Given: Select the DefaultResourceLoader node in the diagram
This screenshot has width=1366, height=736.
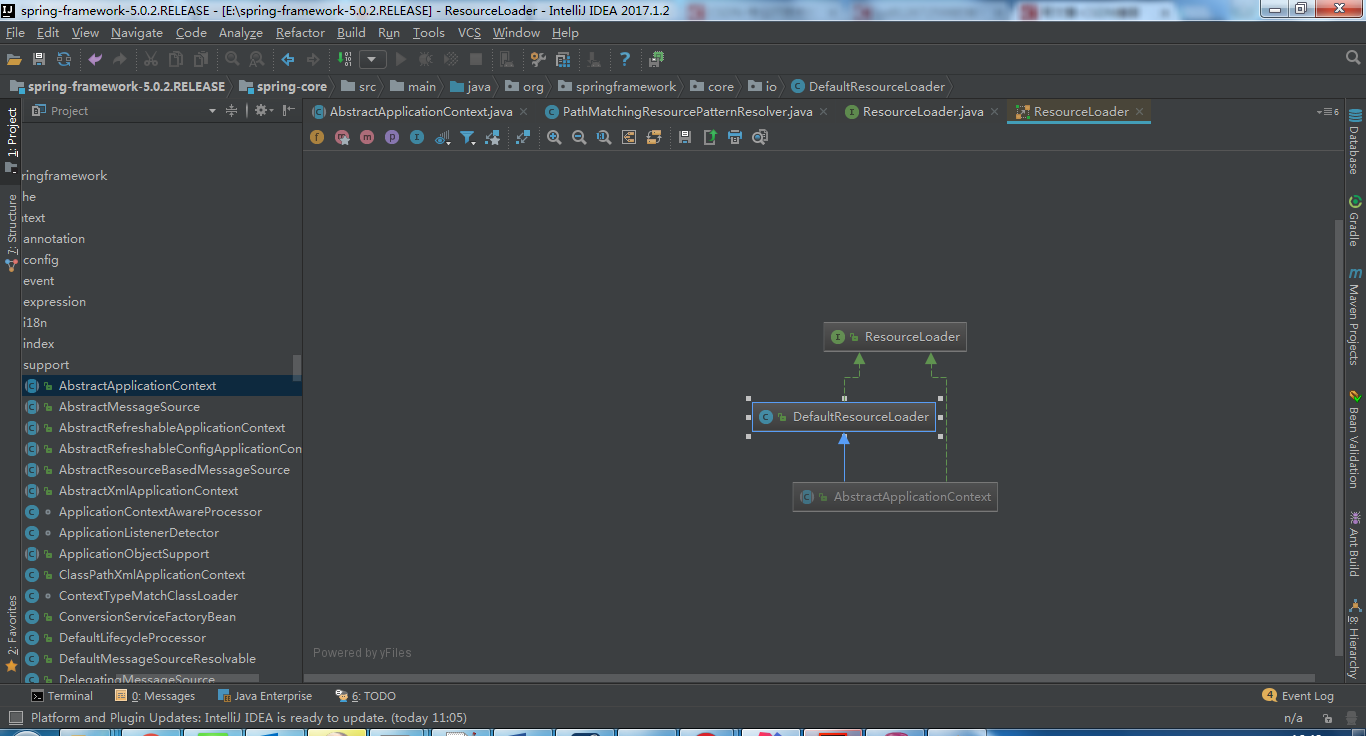Looking at the screenshot, I should click(844, 417).
